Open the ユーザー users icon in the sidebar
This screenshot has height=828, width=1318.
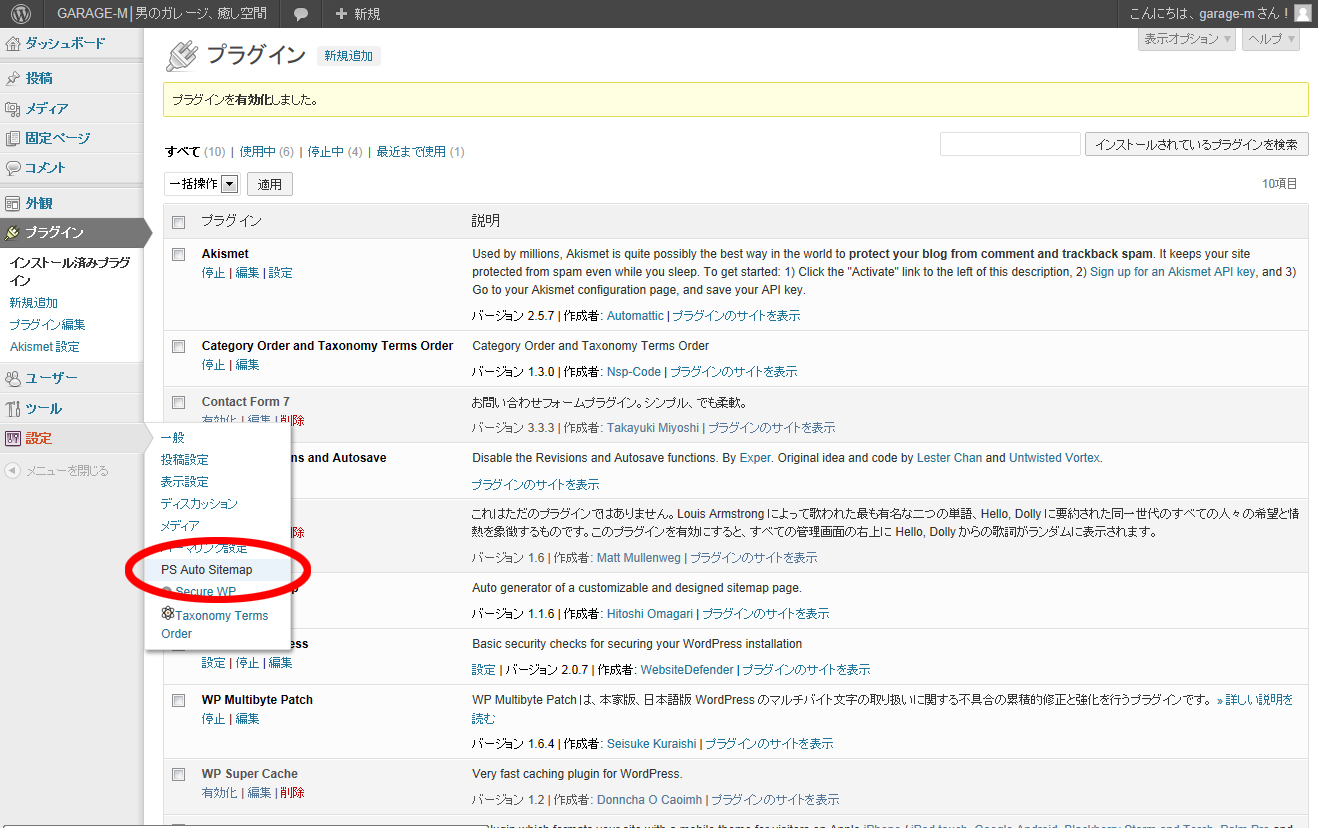click(x=13, y=378)
